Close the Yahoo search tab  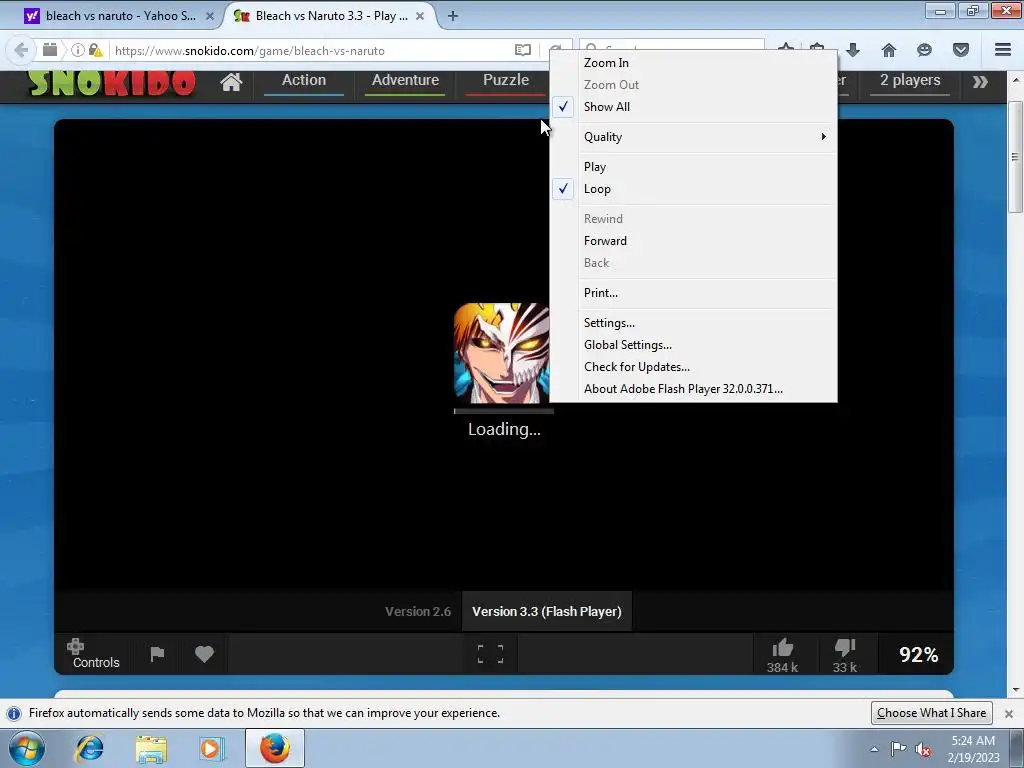coord(210,16)
